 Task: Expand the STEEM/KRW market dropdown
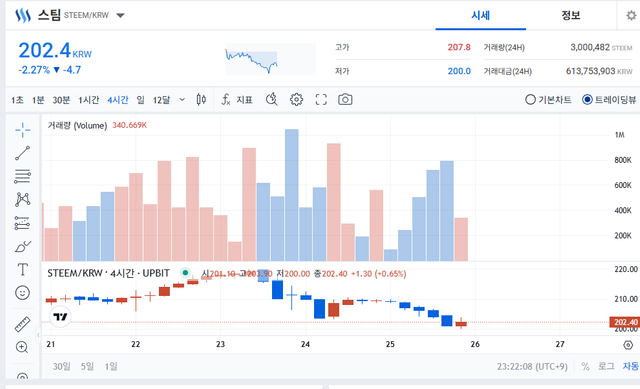pyautogui.click(x=120, y=16)
